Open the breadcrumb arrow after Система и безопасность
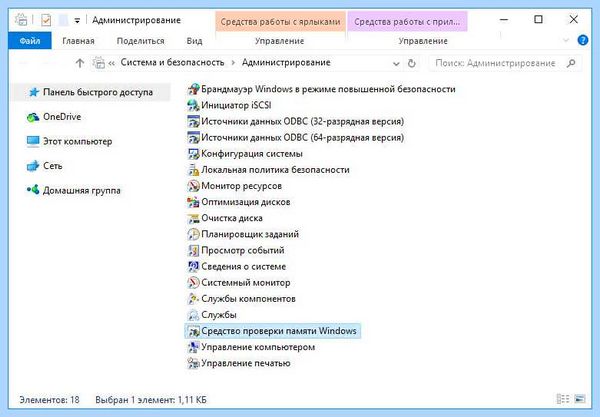The width and height of the screenshot is (600, 417). (233, 63)
